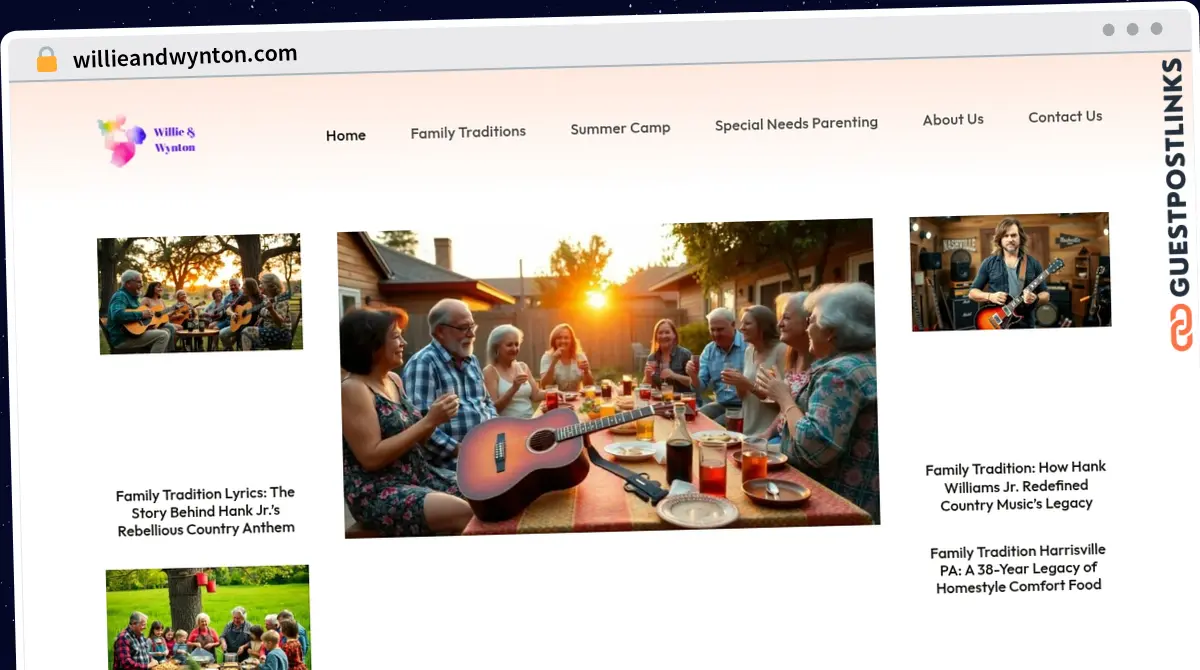Open Family Tradition Lyrics article headline
This screenshot has width=1200, height=670.
[x=205, y=511]
